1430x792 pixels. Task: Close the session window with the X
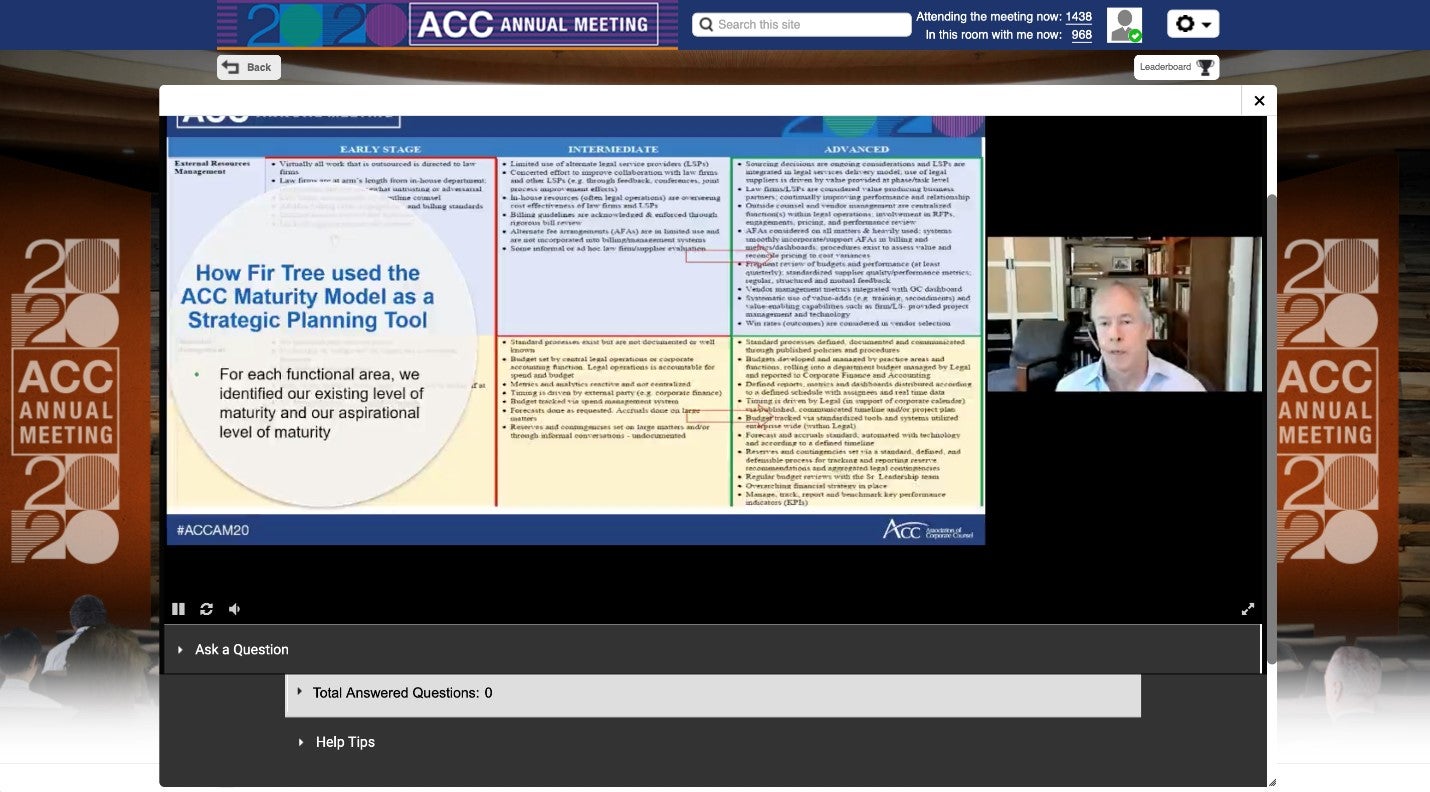tap(1259, 100)
